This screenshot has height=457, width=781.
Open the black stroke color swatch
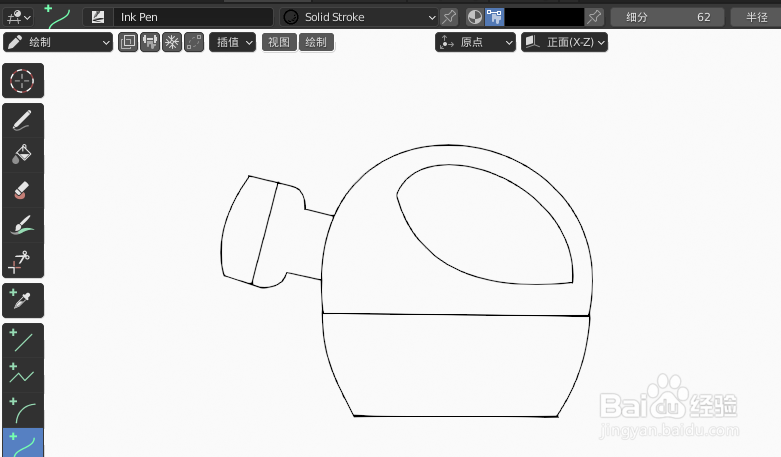tap(544, 17)
